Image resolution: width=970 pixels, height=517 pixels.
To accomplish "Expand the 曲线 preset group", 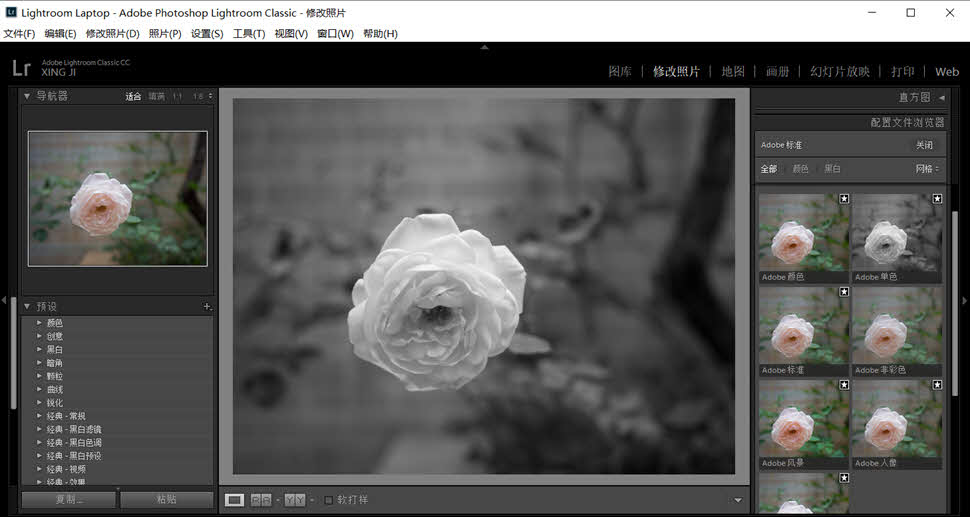I will point(40,390).
